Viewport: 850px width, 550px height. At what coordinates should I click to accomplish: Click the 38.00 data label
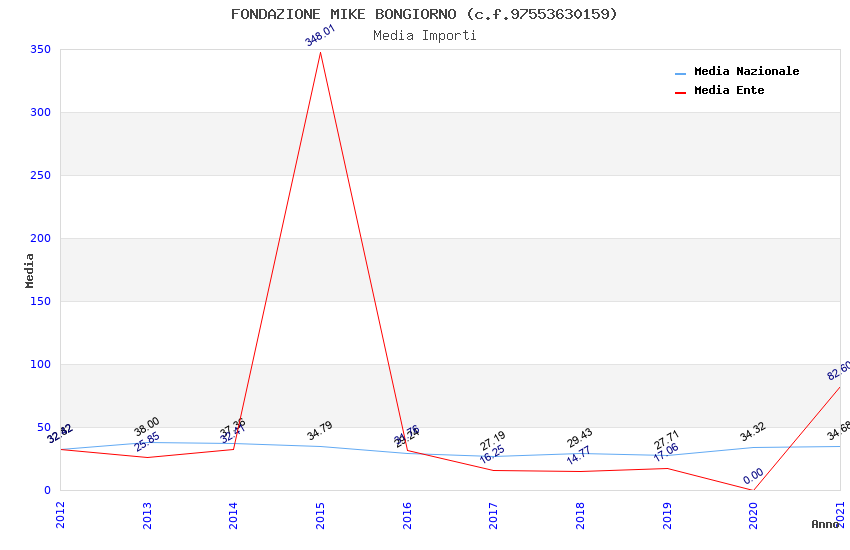click(147, 426)
